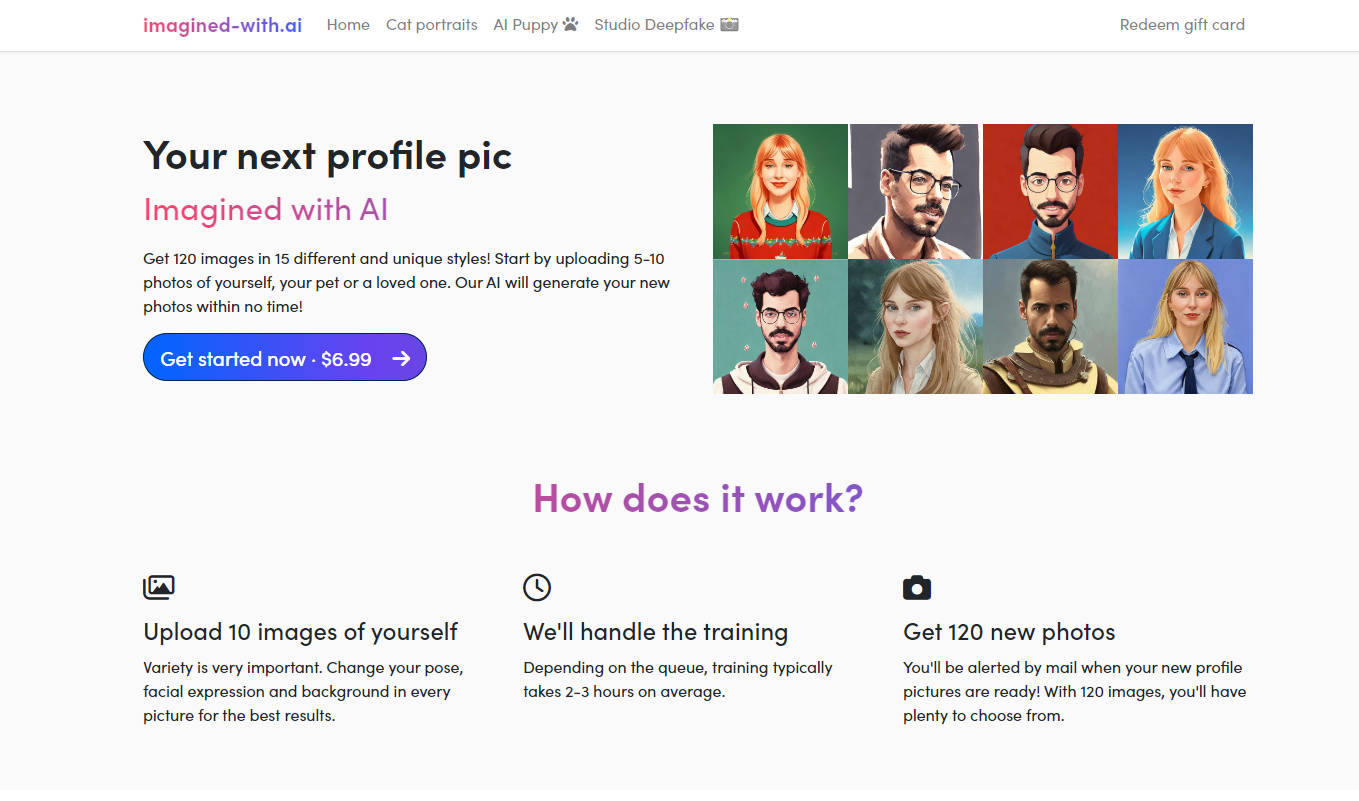Select the elf woman portrait thumbnail
Viewport: 1359px width, 801px height.
[915, 327]
